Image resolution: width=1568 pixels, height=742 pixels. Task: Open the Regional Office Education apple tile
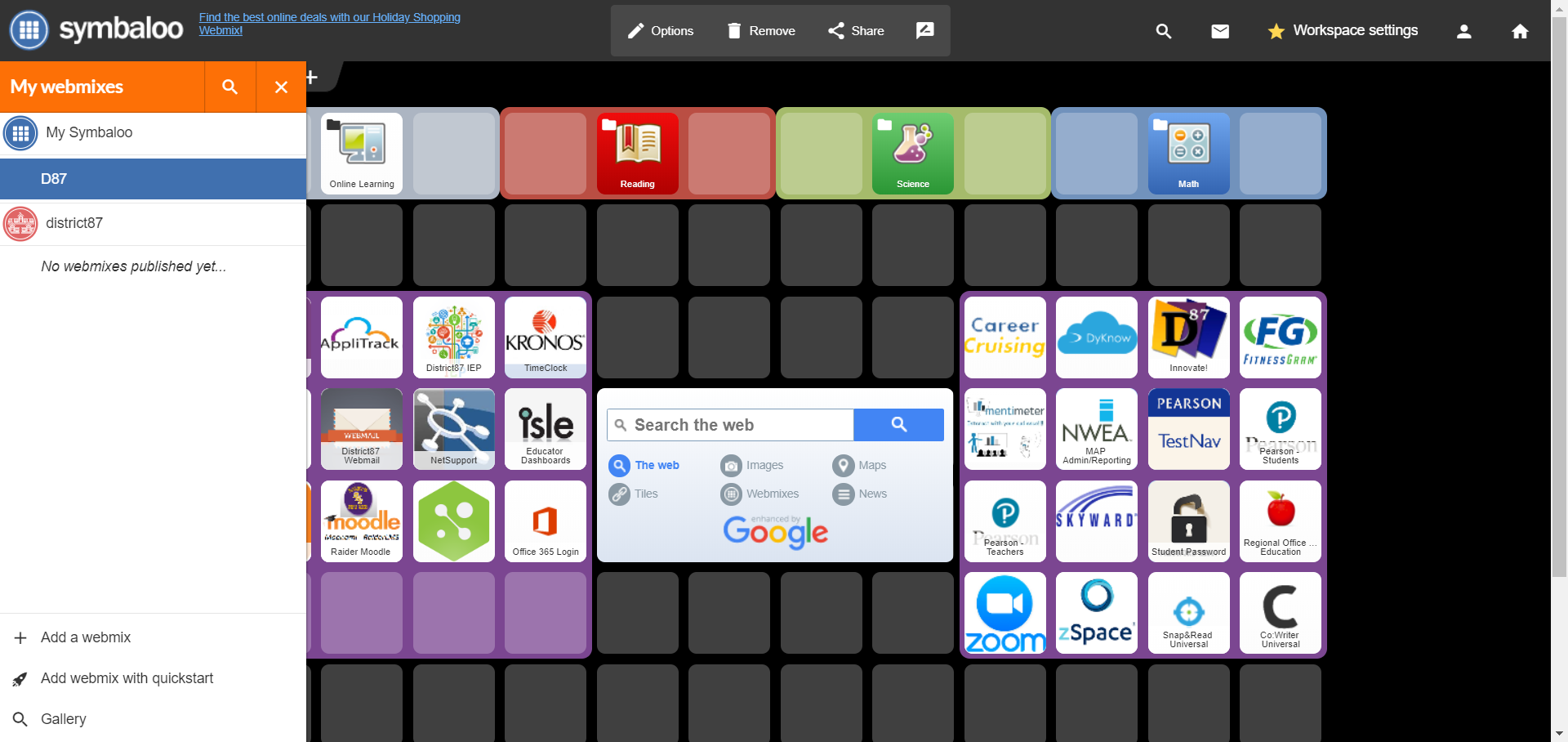1281,521
